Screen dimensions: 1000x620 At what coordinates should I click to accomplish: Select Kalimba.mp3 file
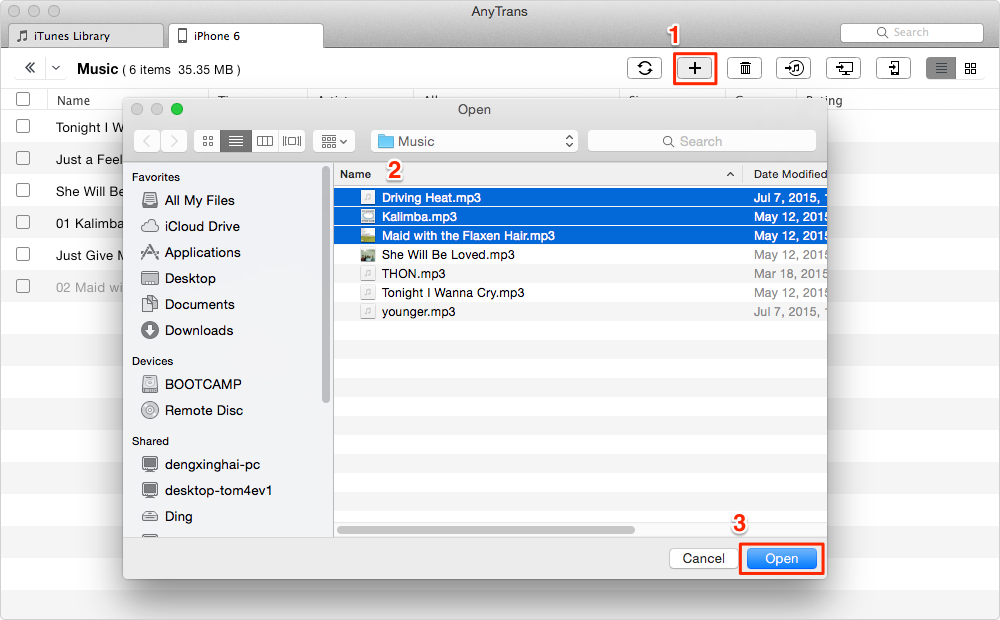580,216
